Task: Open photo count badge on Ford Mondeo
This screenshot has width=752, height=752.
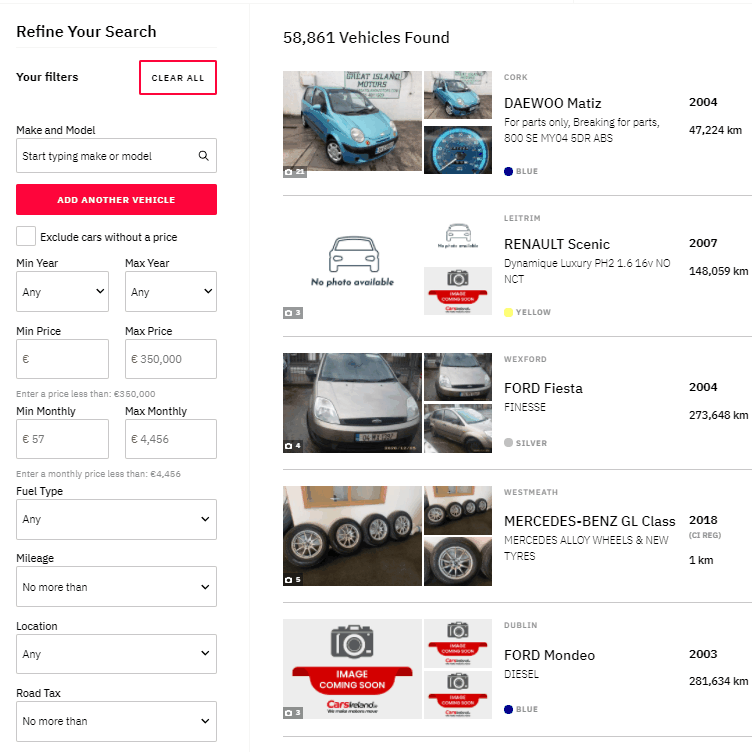Action: point(293,713)
